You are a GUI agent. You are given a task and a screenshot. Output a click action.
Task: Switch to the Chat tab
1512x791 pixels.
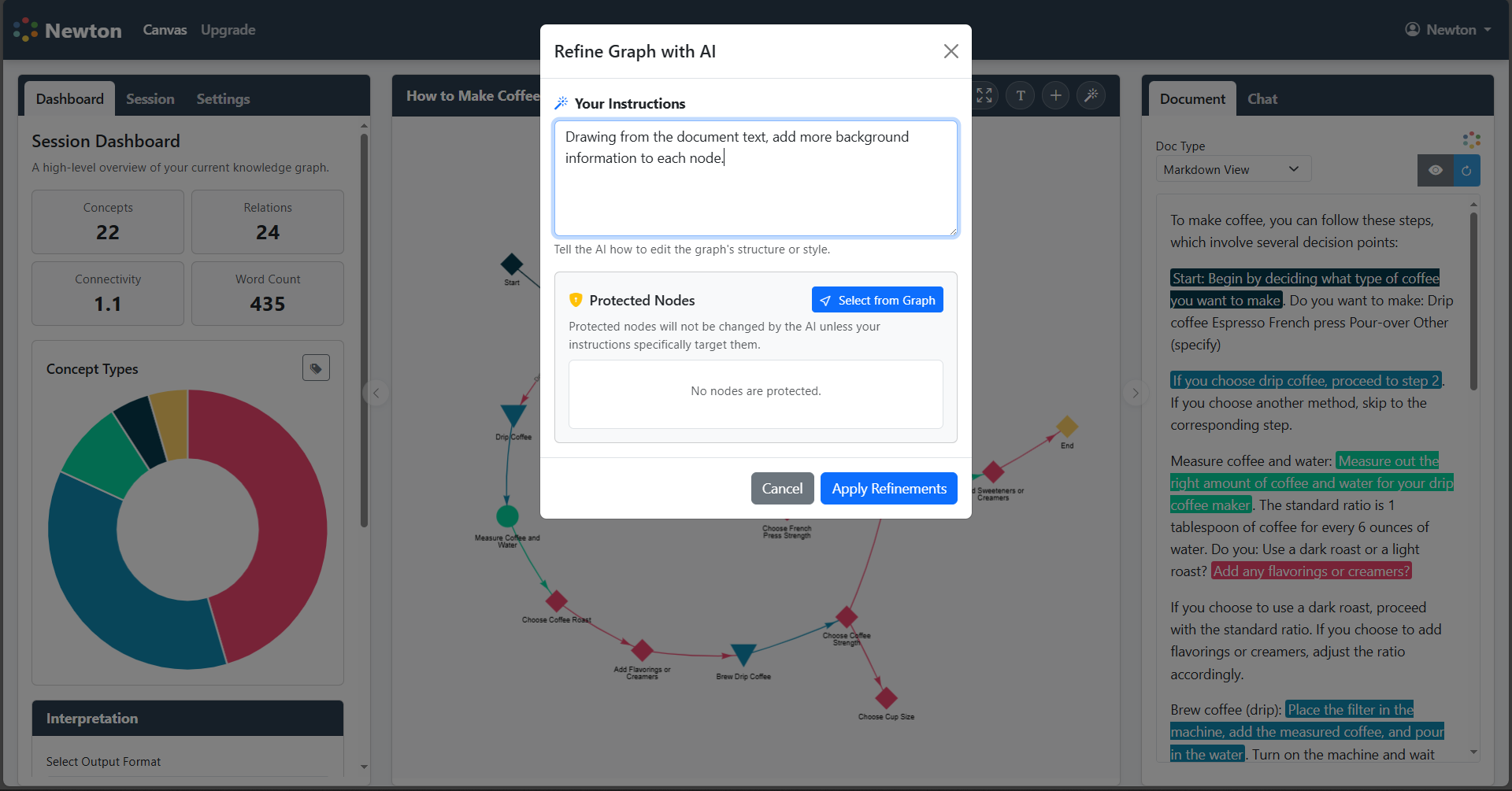[1262, 99]
